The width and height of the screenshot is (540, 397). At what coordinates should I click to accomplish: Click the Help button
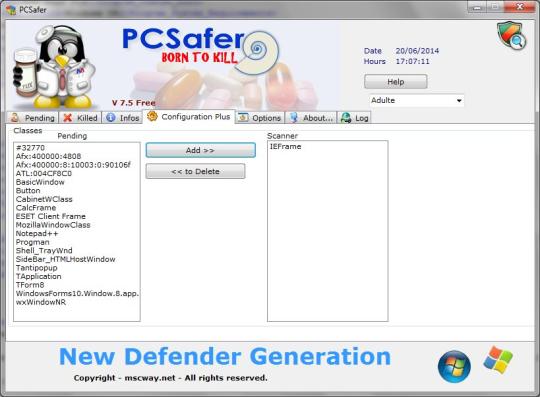396,82
